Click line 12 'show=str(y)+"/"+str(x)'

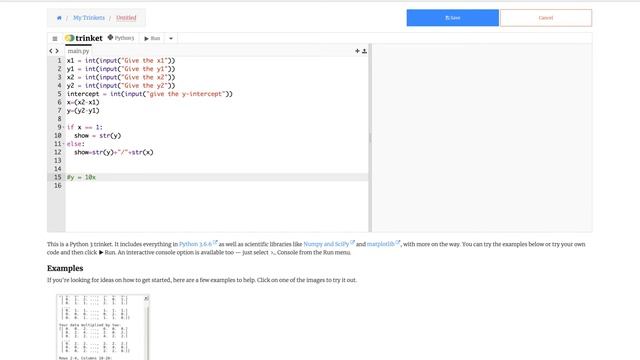114,152
